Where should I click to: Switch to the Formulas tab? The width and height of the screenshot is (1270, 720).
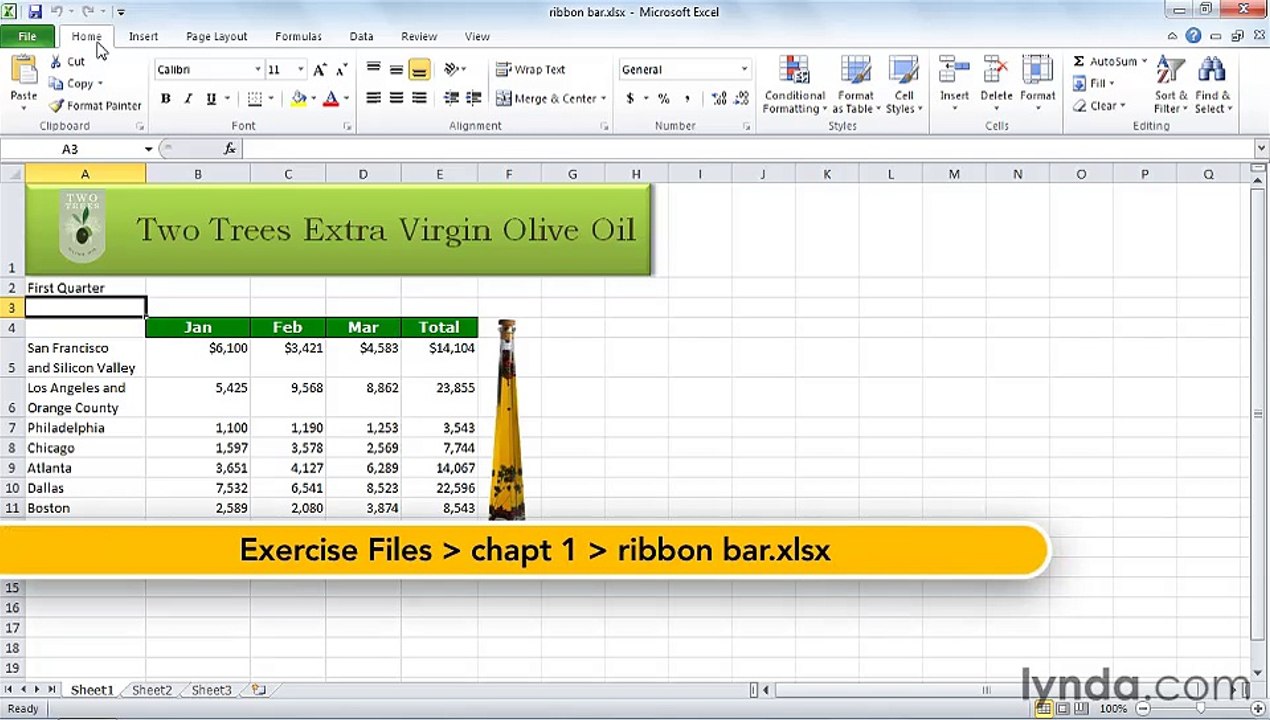(298, 37)
